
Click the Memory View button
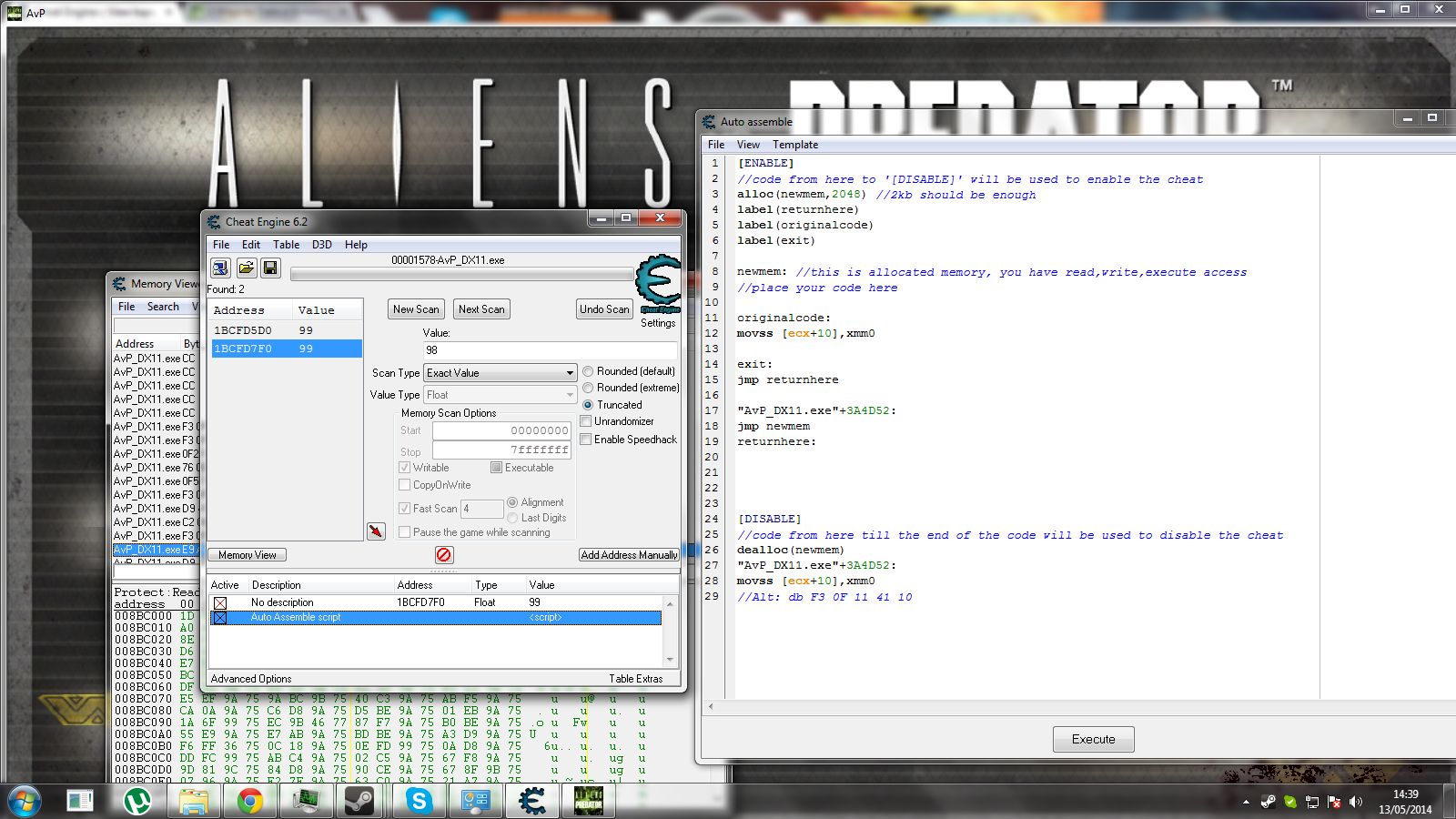coord(248,555)
